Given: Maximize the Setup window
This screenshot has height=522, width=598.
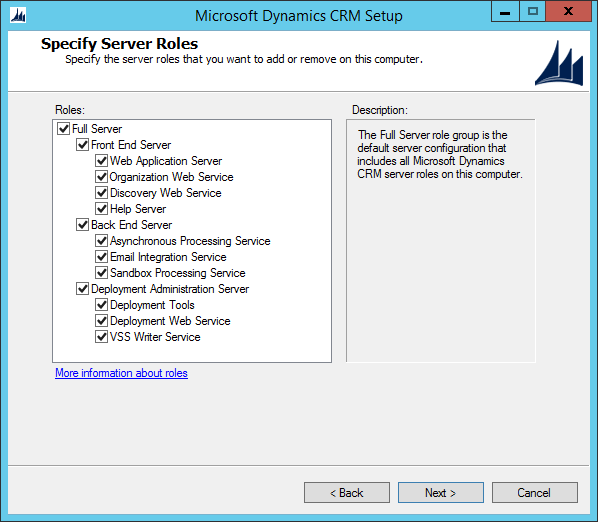Looking at the screenshot, I should [532, 11].
